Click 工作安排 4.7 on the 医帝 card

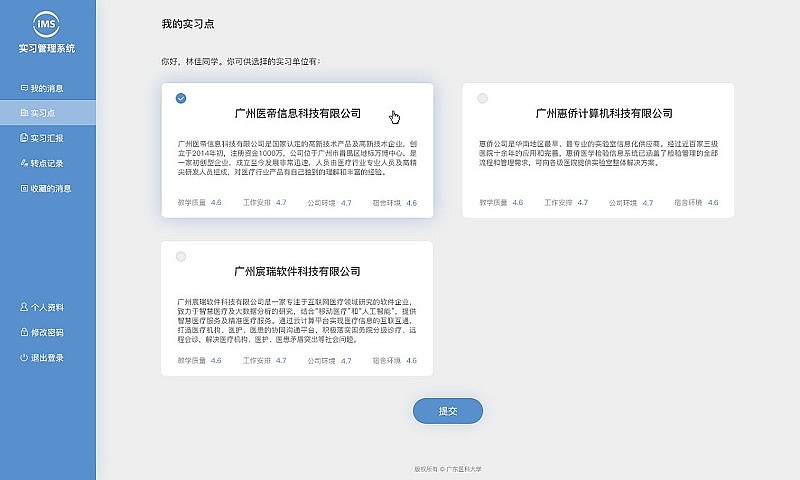(265, 203)
